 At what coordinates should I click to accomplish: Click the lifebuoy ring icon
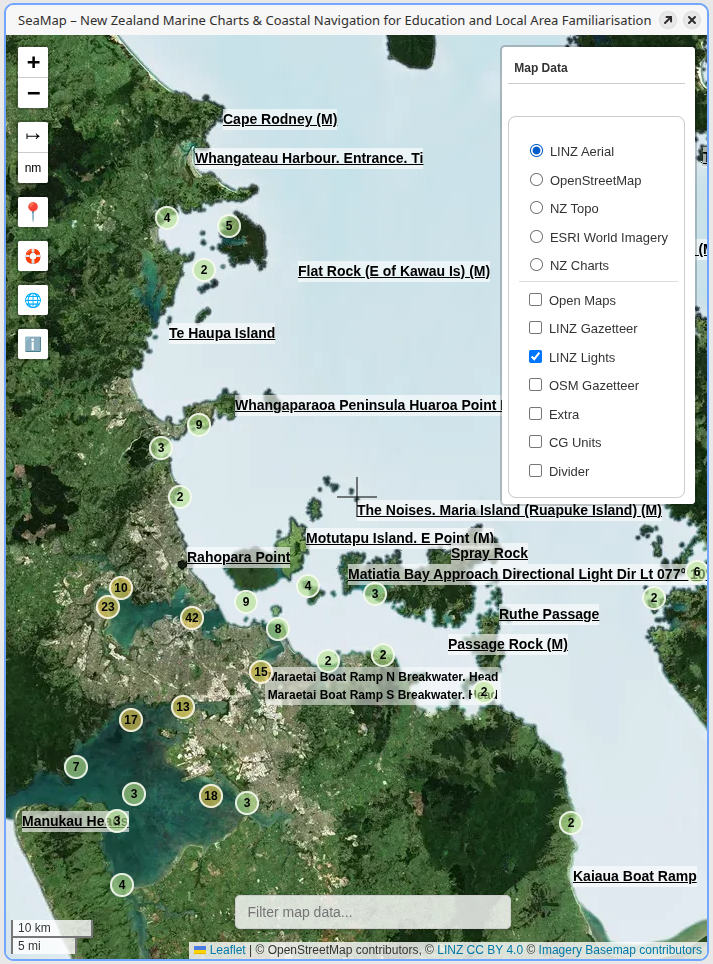point(33,256)
